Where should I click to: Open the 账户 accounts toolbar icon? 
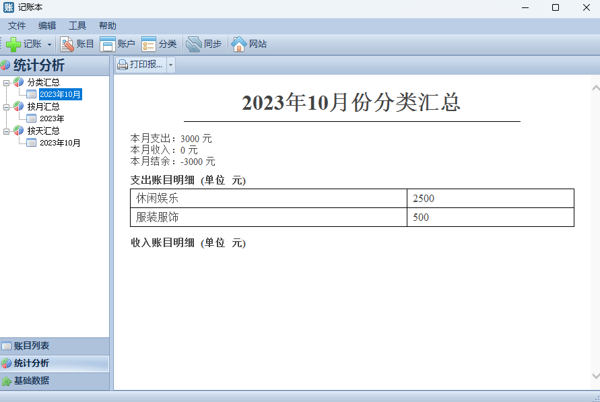117,44
